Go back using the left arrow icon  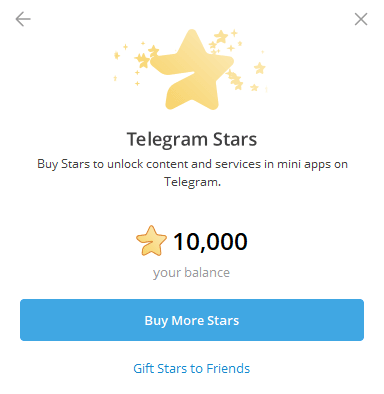point(23,19)
